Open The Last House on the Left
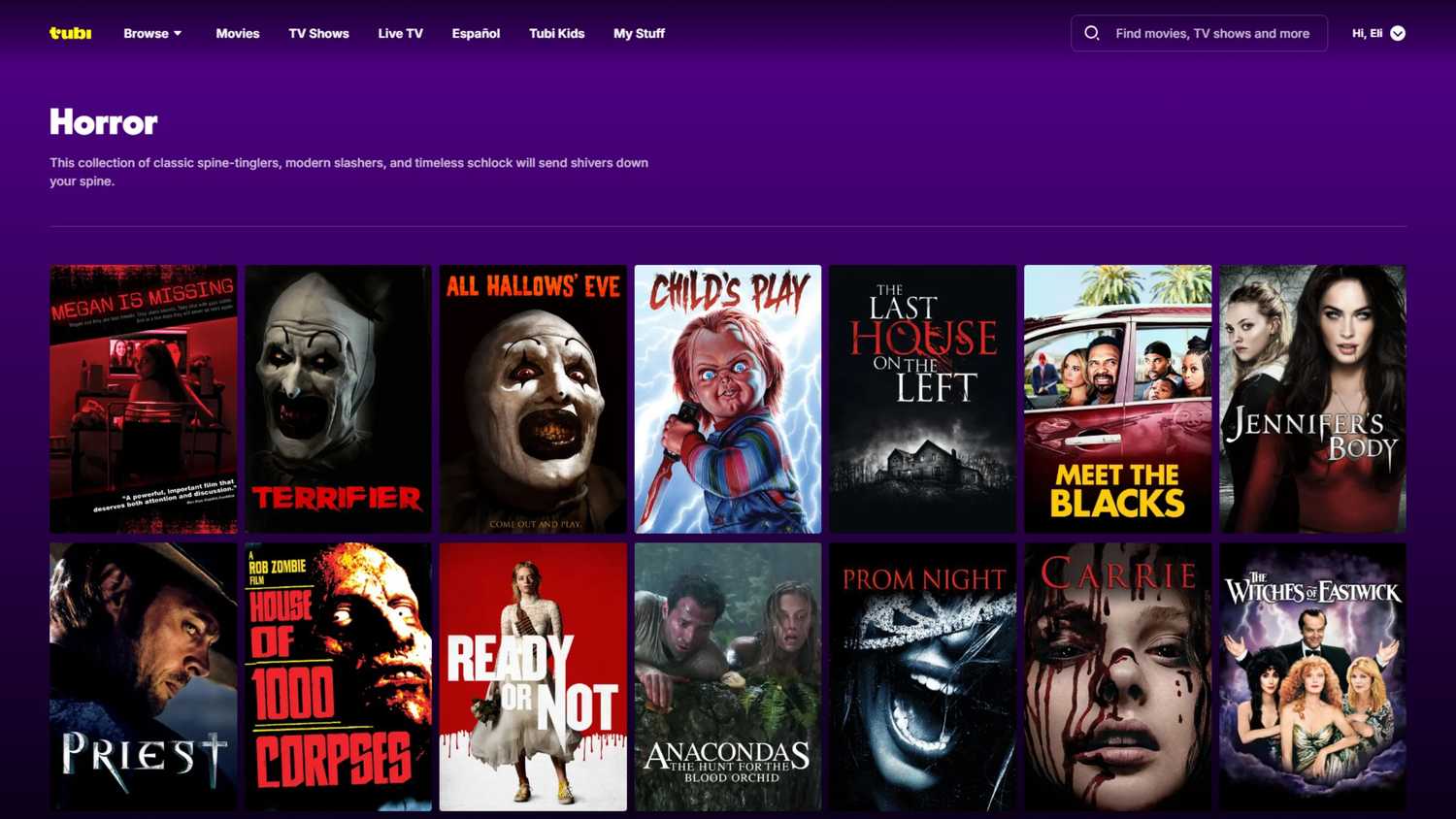The image size is (1456, 819). pyautogui.click(x=922, y=398)
